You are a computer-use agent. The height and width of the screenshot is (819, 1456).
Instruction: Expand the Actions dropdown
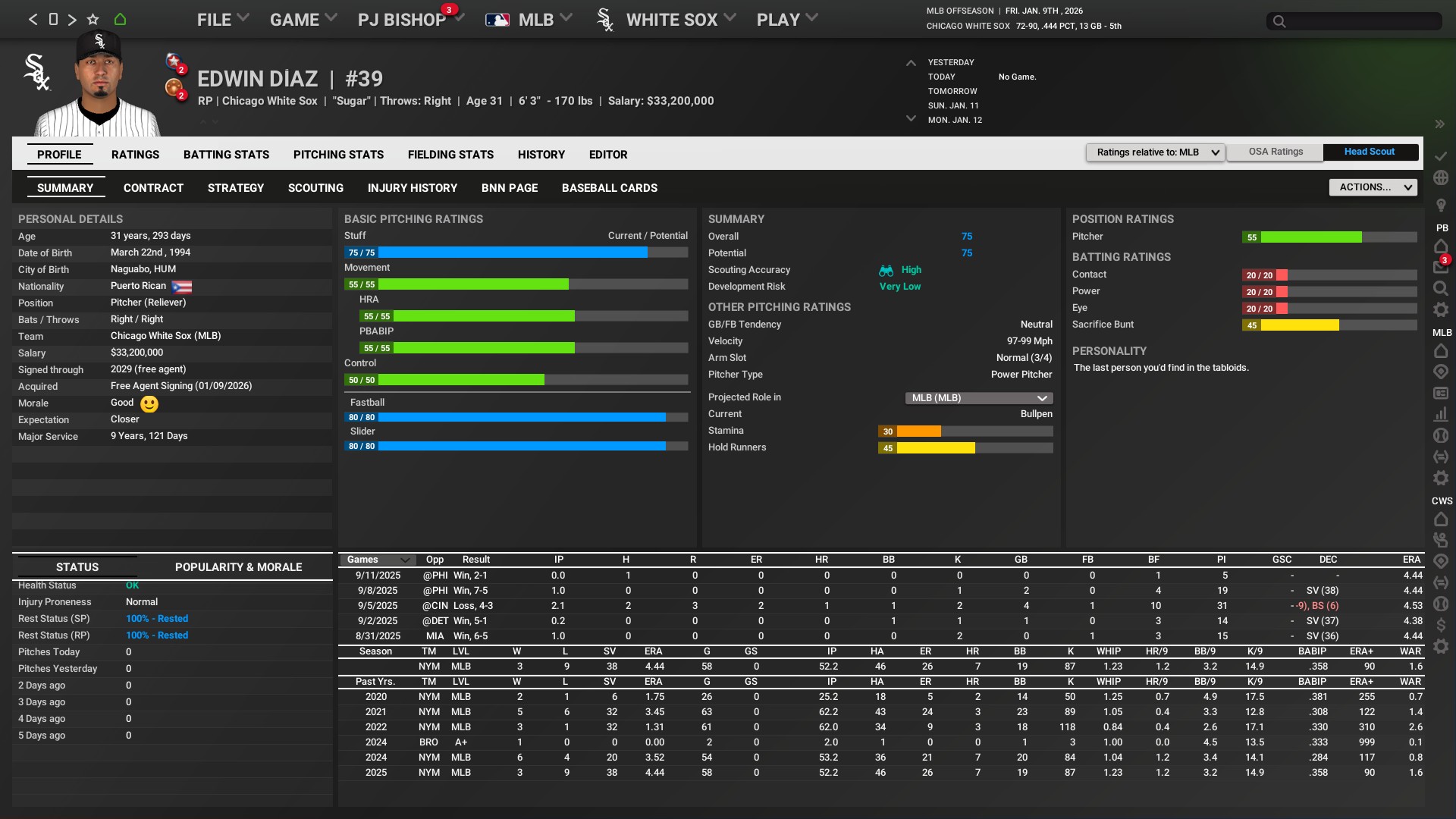coord(1373,187)
